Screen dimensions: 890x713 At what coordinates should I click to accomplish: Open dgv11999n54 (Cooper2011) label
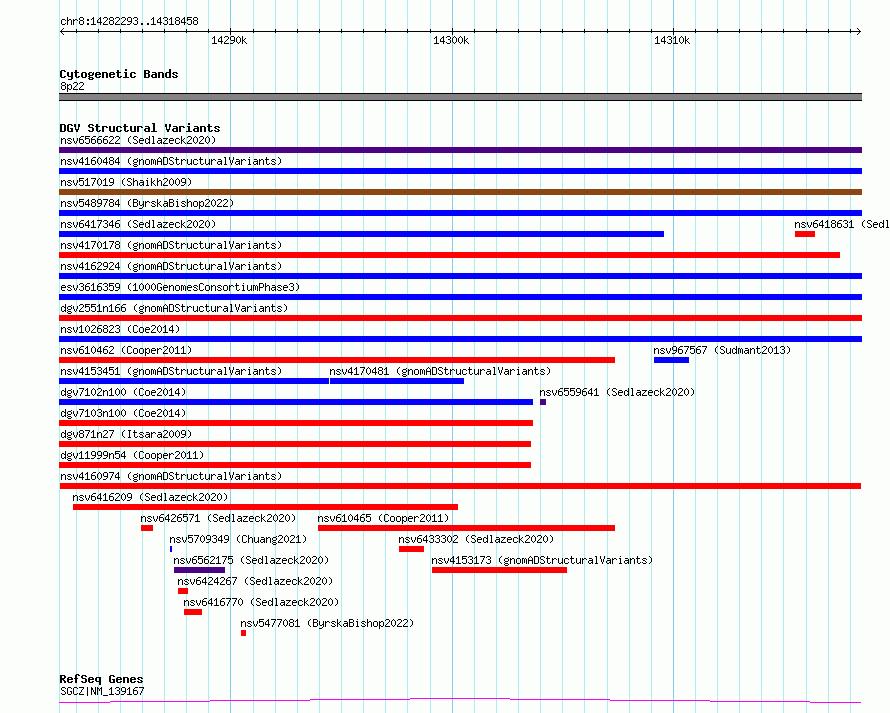click(x=132, y=455)
